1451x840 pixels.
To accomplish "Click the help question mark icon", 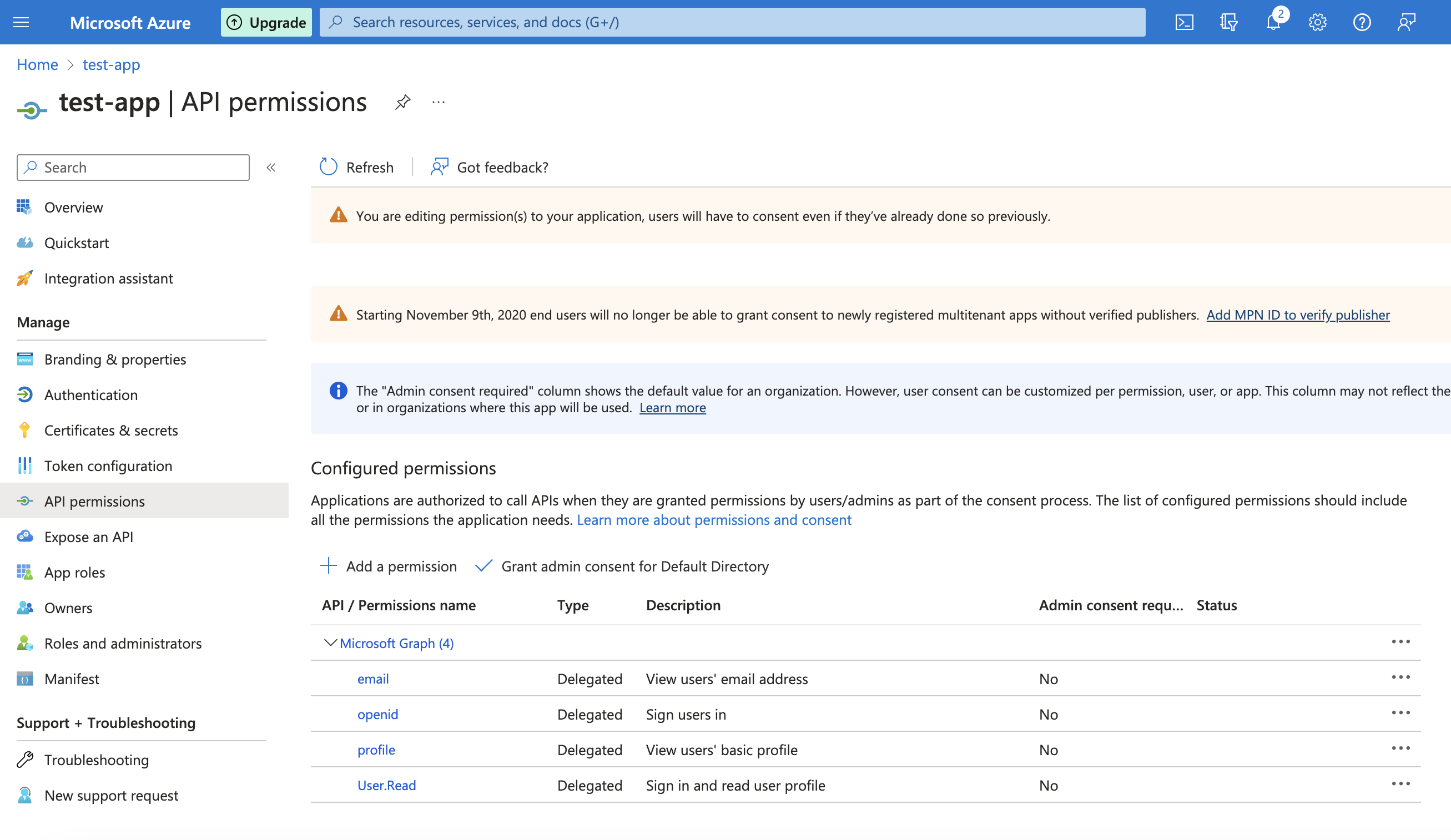I will point(1362,22).
